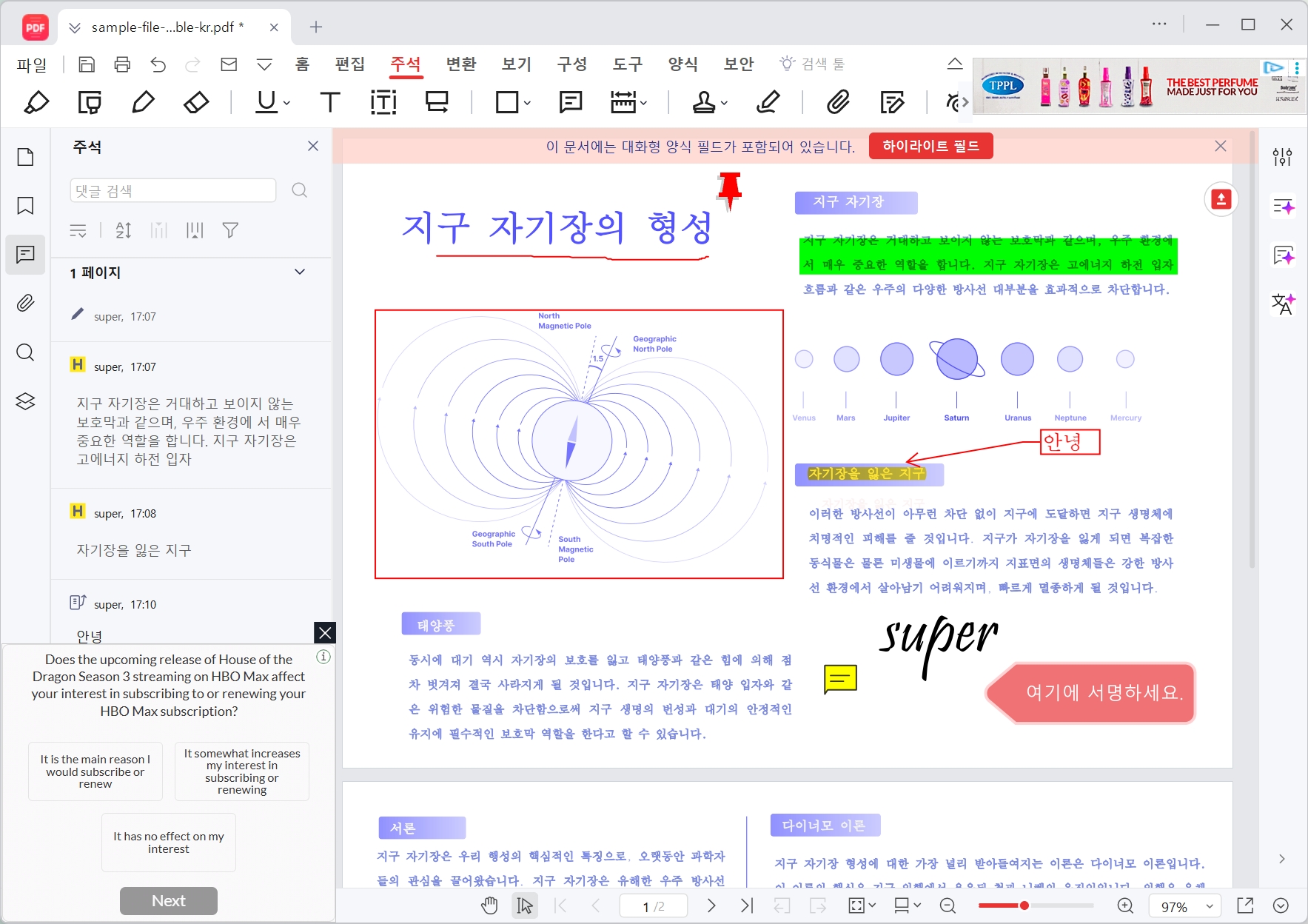Click the page number field
This screenshot has width=1308, height=924.
point(654,906)
